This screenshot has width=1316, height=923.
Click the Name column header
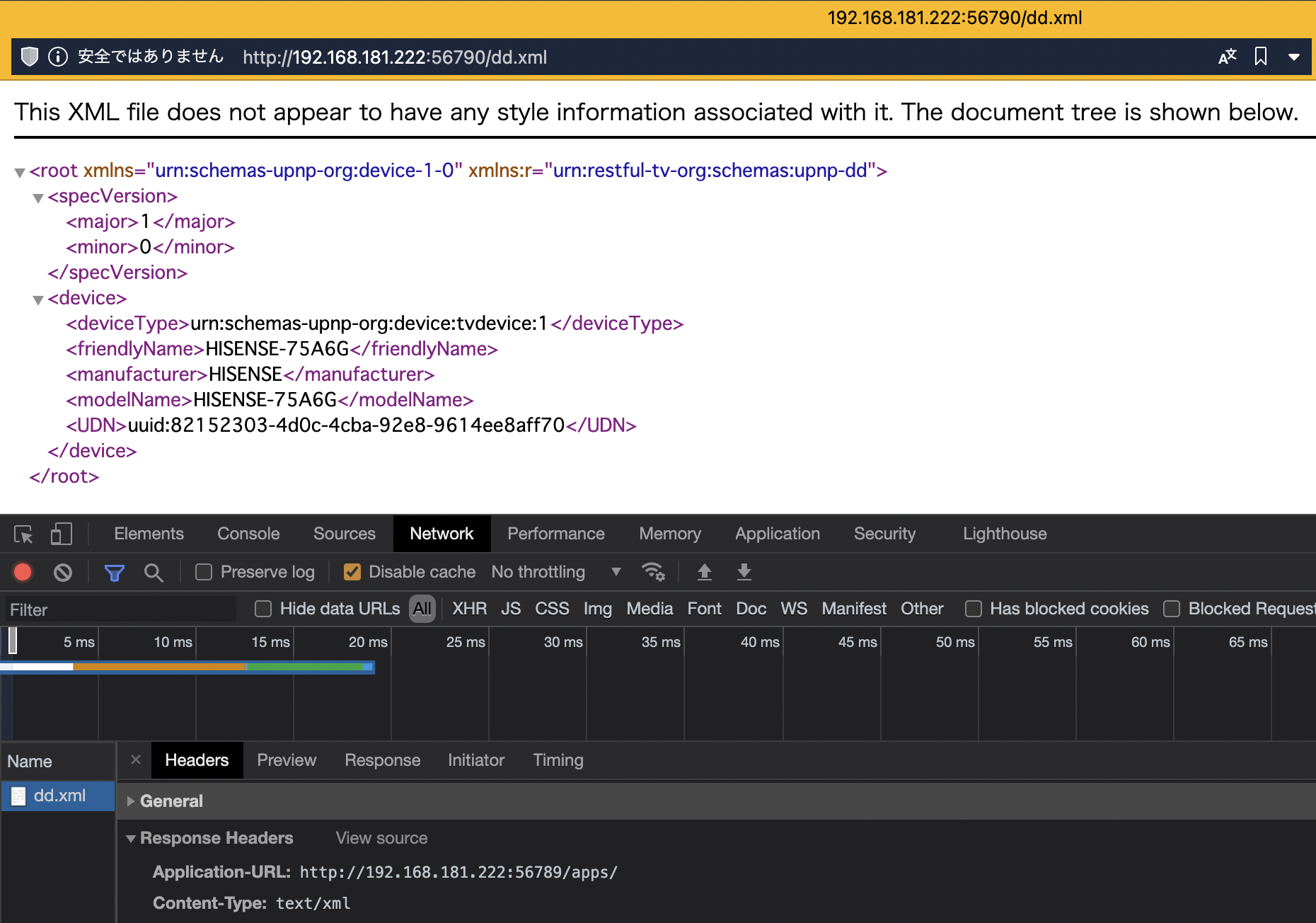tap(58, 762)
